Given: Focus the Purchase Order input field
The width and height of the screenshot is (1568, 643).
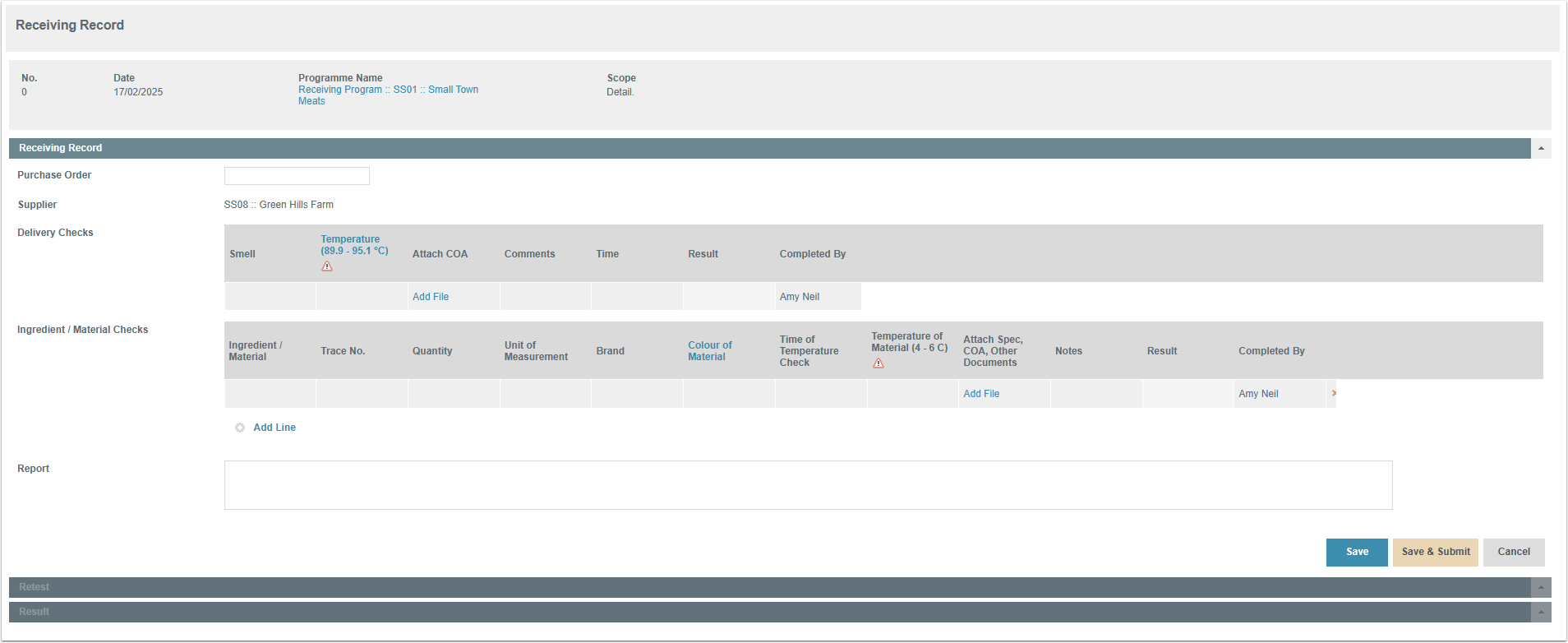Looking at the screenshot, I should coord(297,176).
